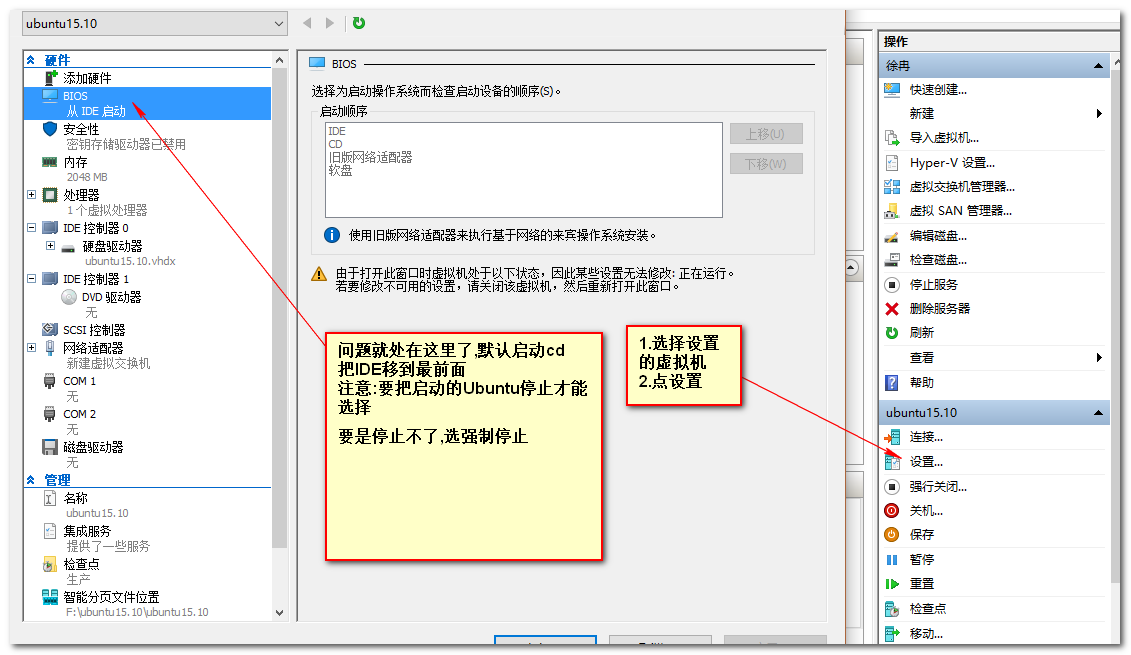Click the 下移(W) button
The width and height of the screenshot is (1131, 655).
click(766, 164)
